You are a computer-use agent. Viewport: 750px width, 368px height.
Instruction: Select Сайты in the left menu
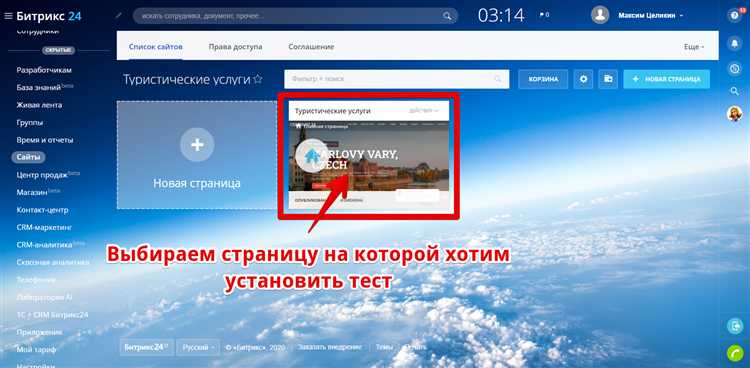pos(28,157)
